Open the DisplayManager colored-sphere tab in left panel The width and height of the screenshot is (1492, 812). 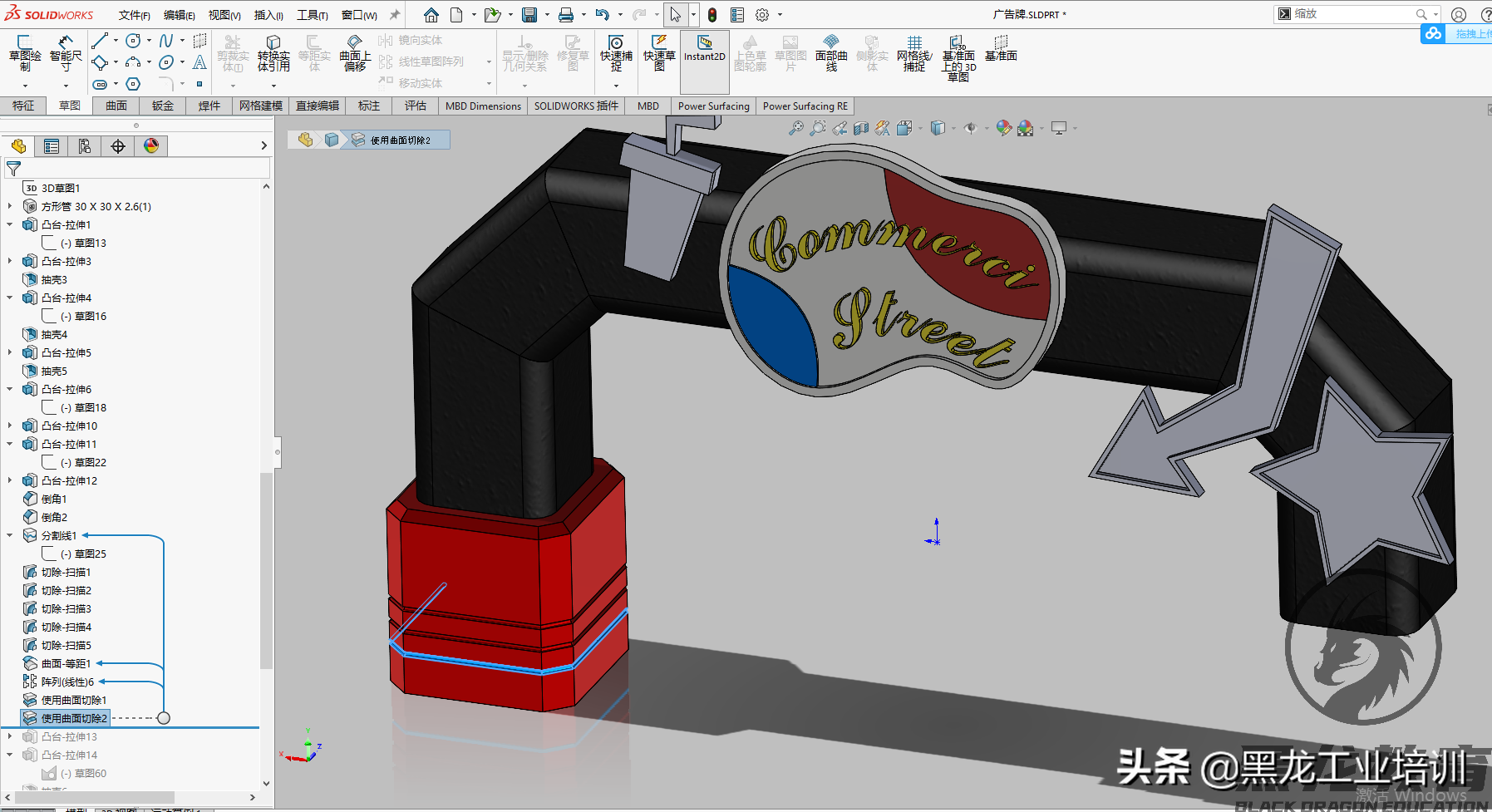coord(150,145)
